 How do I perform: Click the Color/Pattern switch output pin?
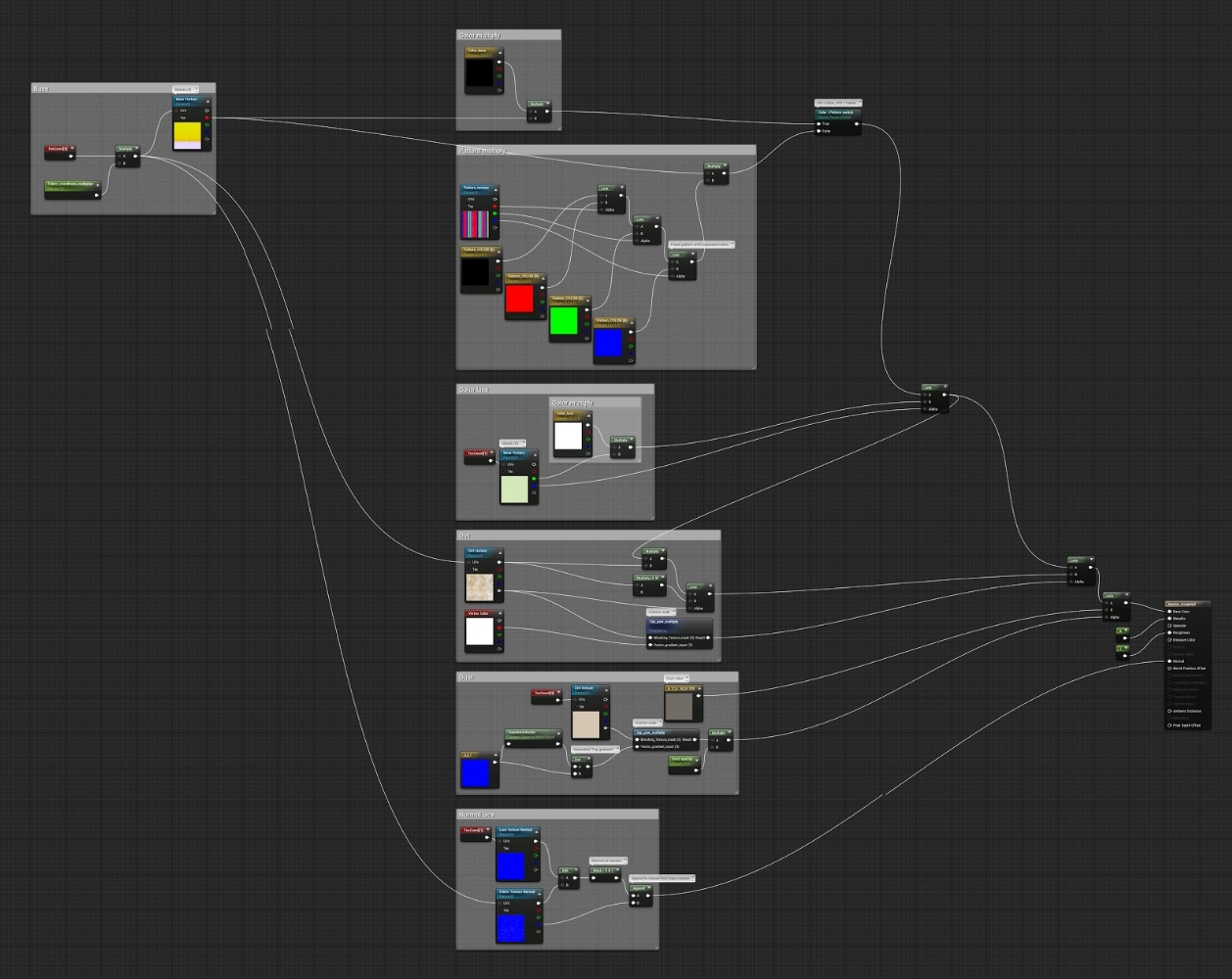857,124
